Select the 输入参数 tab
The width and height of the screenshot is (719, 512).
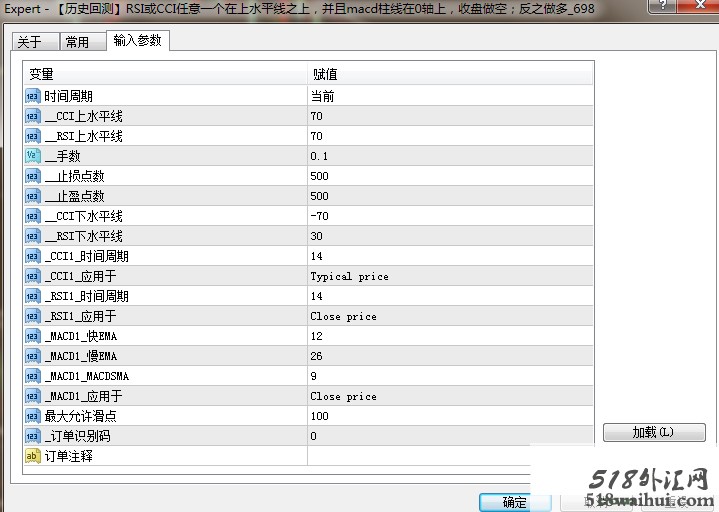[138, 40]
